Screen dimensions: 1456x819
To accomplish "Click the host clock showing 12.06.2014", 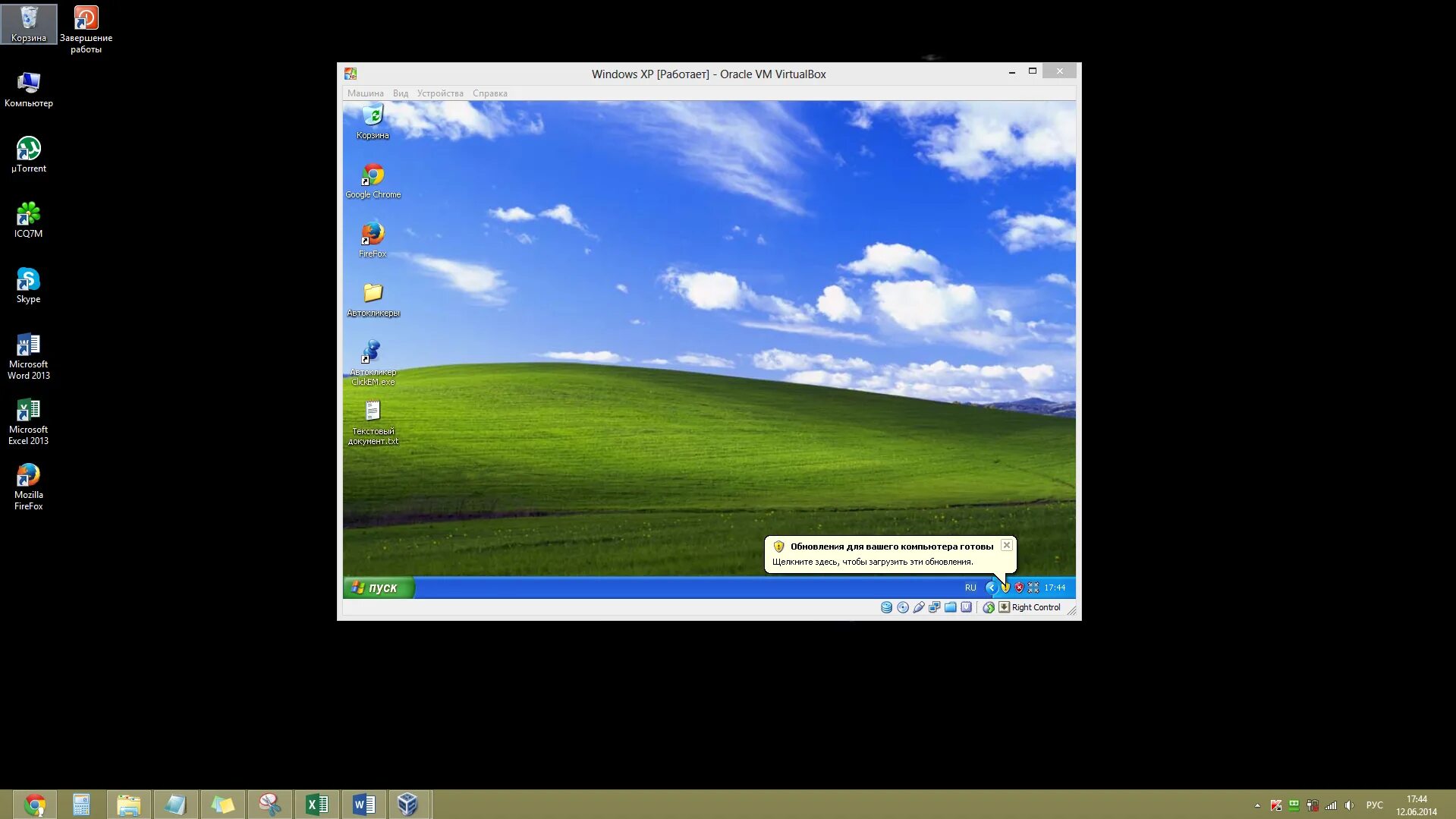I will tap(1417, 805).
